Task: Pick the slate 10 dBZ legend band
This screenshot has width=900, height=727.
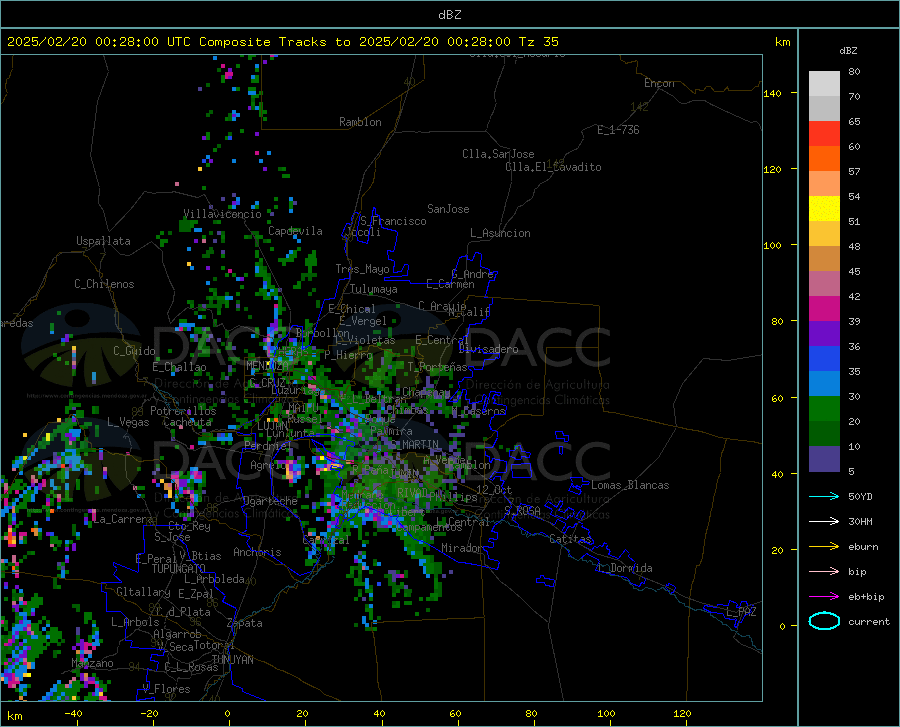Action: click(824, 459)
